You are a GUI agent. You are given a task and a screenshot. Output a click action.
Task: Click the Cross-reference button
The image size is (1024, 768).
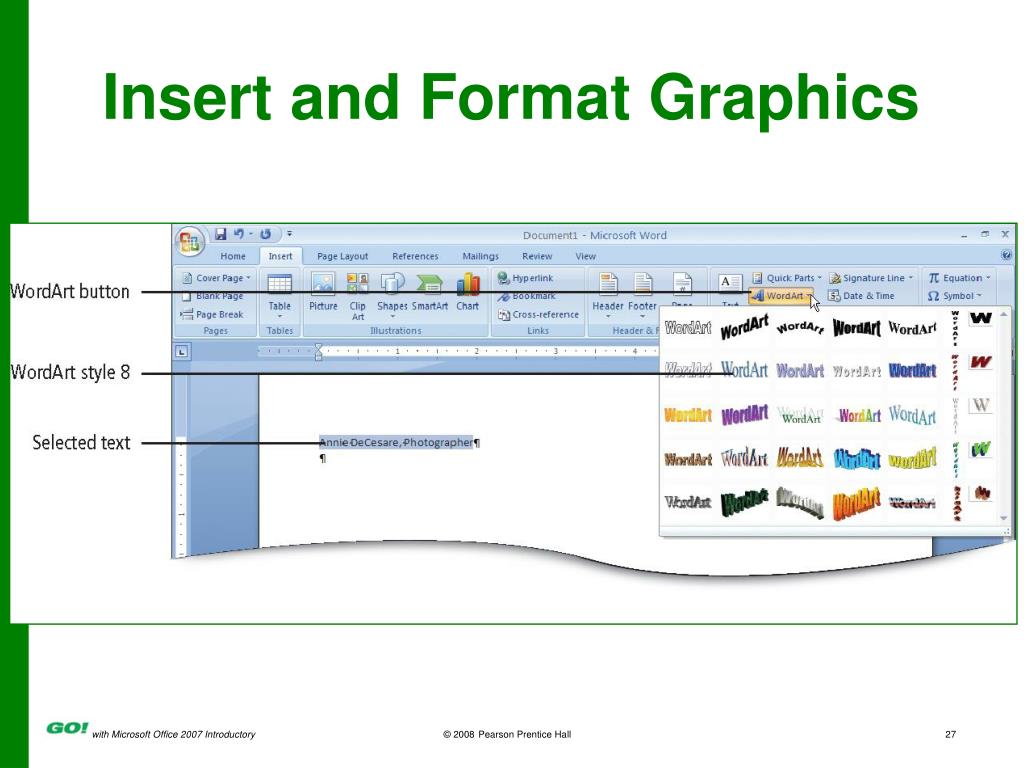(539, 314)
